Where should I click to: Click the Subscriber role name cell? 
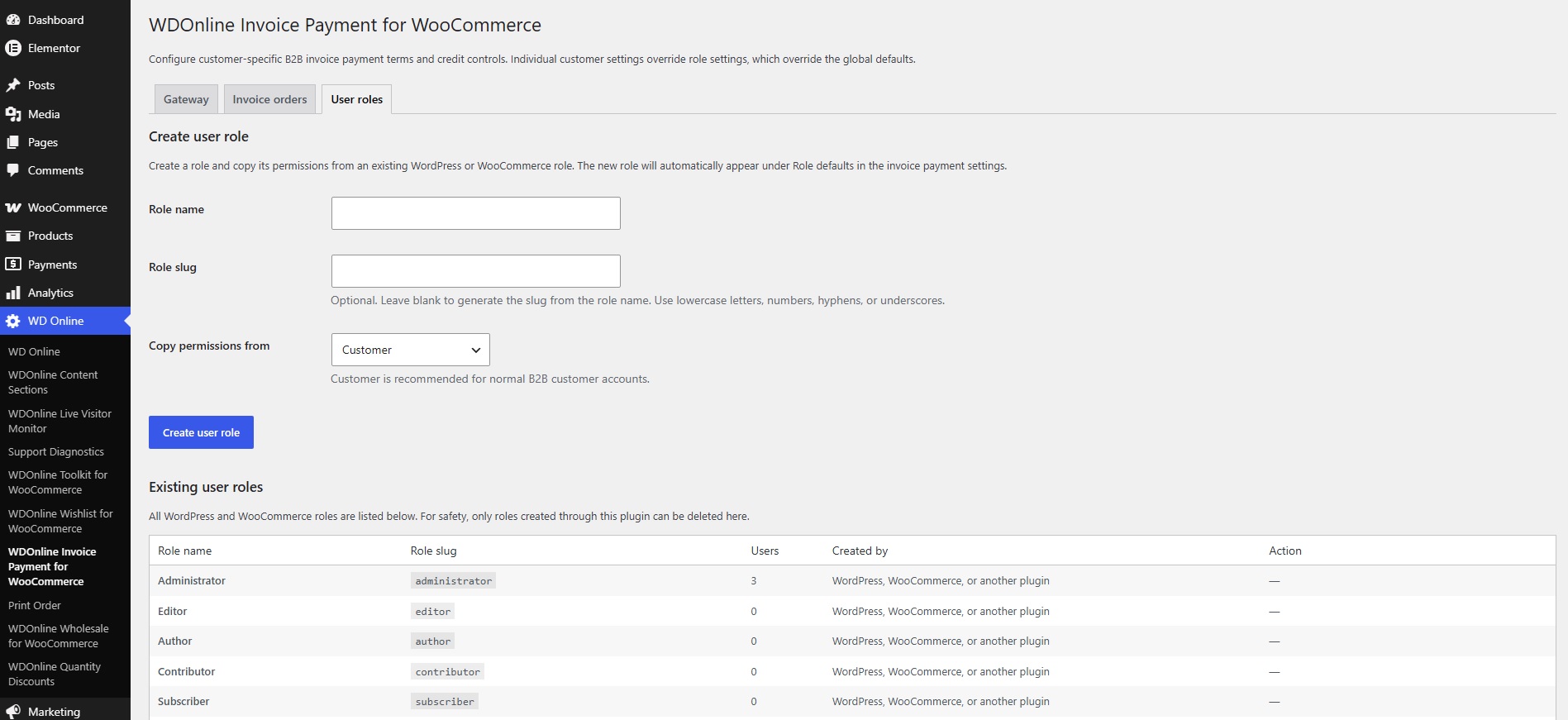(x=183, y=701)
